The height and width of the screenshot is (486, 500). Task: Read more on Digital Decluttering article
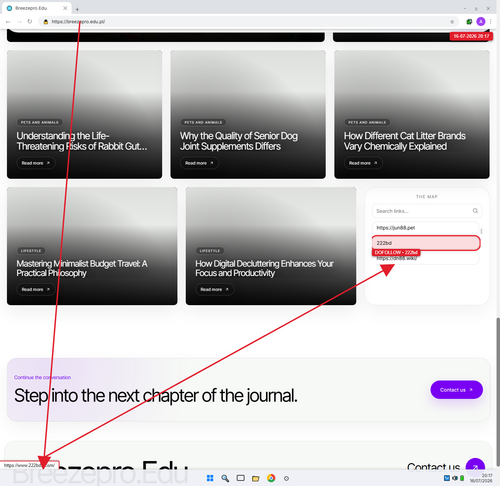tap(215, 289)
